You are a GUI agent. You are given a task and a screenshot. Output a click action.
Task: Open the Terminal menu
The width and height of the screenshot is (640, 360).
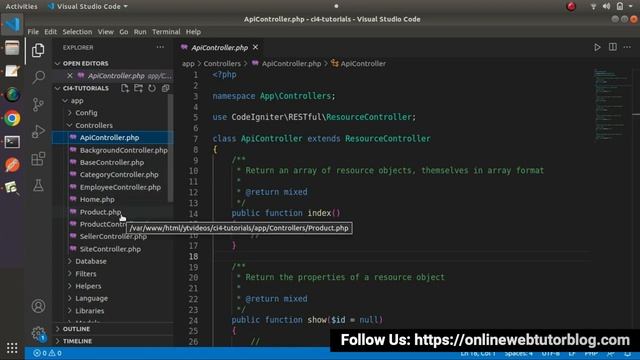[166, 32]
